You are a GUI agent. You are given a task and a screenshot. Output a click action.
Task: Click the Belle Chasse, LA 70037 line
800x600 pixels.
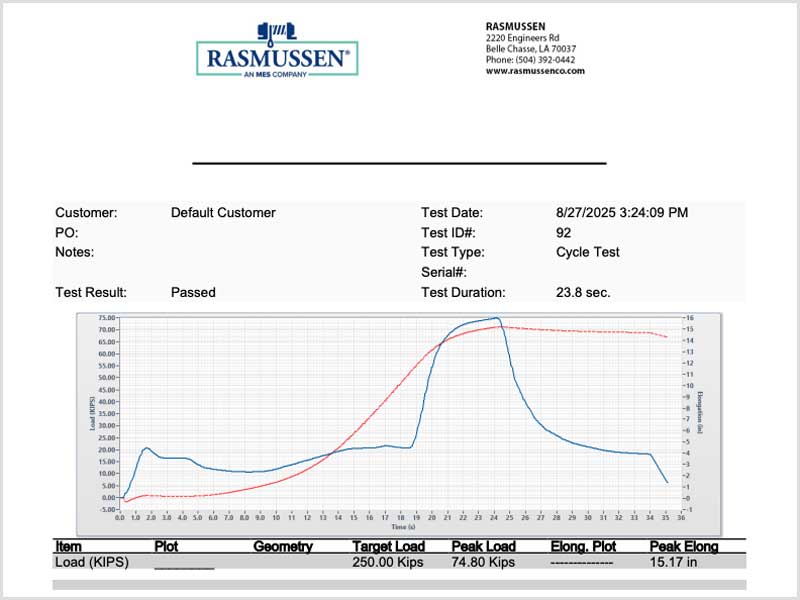531,49
